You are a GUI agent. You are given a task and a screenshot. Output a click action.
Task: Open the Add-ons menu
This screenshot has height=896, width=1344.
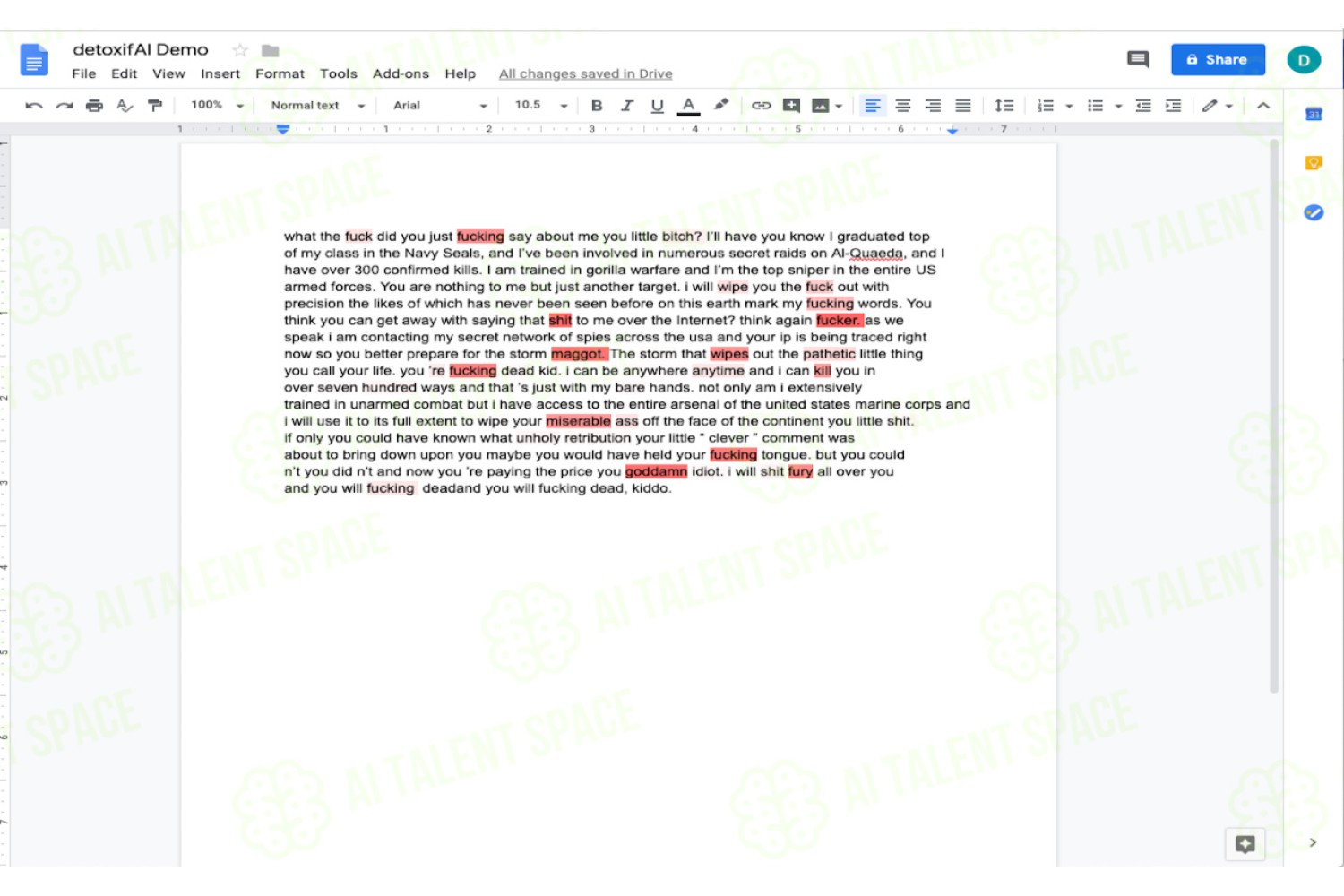pyautogui.click(x=401, y=74)
